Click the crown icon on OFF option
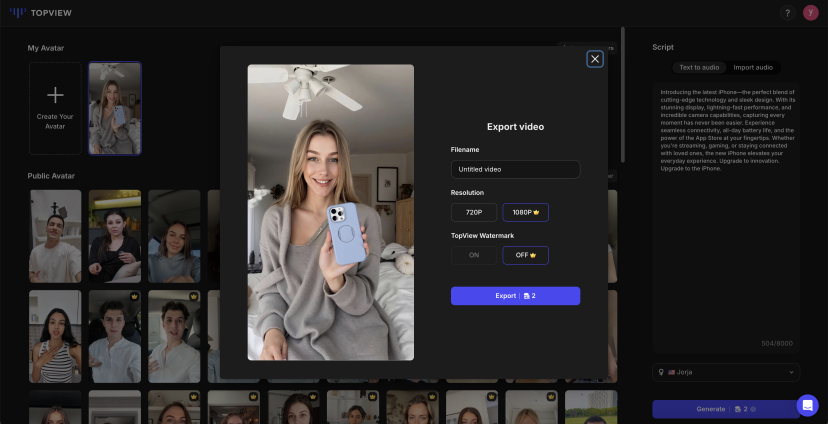 coord(533,255)
